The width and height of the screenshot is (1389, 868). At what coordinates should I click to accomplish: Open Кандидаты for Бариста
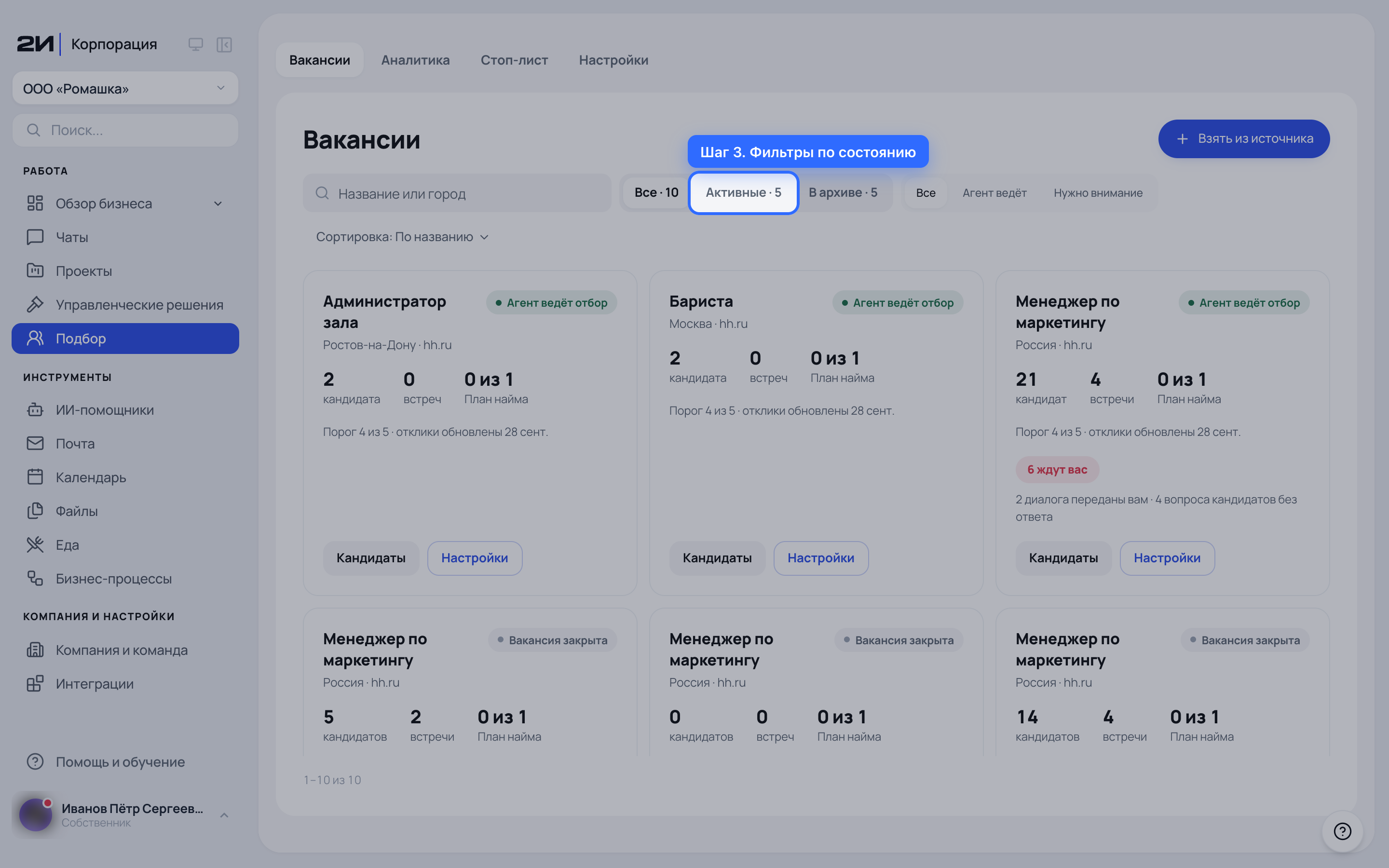click(717, 558)
